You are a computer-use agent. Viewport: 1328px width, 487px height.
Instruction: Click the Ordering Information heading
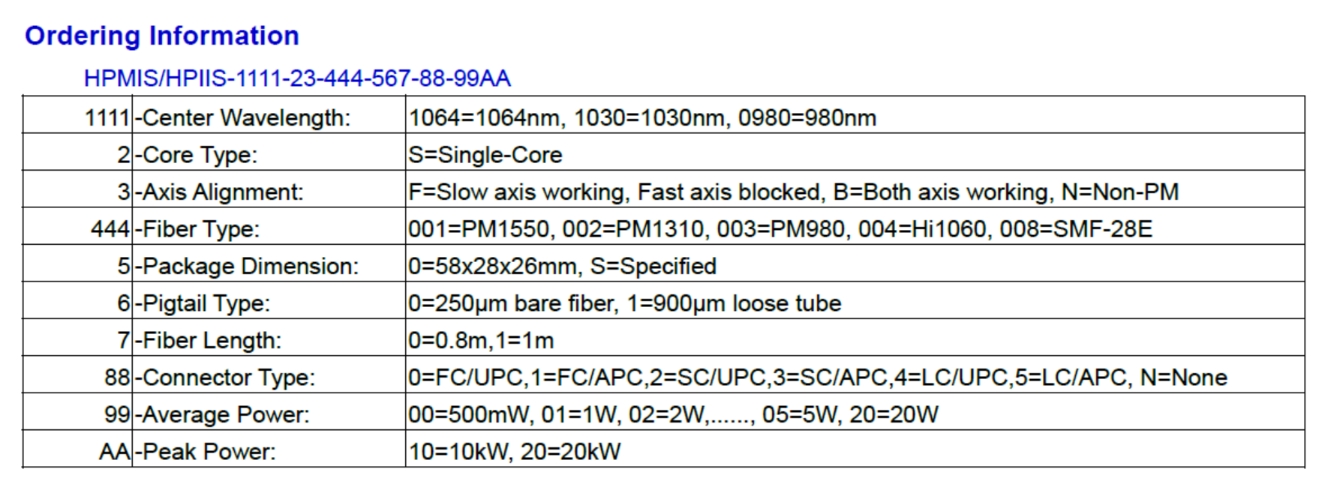(162, 37)
